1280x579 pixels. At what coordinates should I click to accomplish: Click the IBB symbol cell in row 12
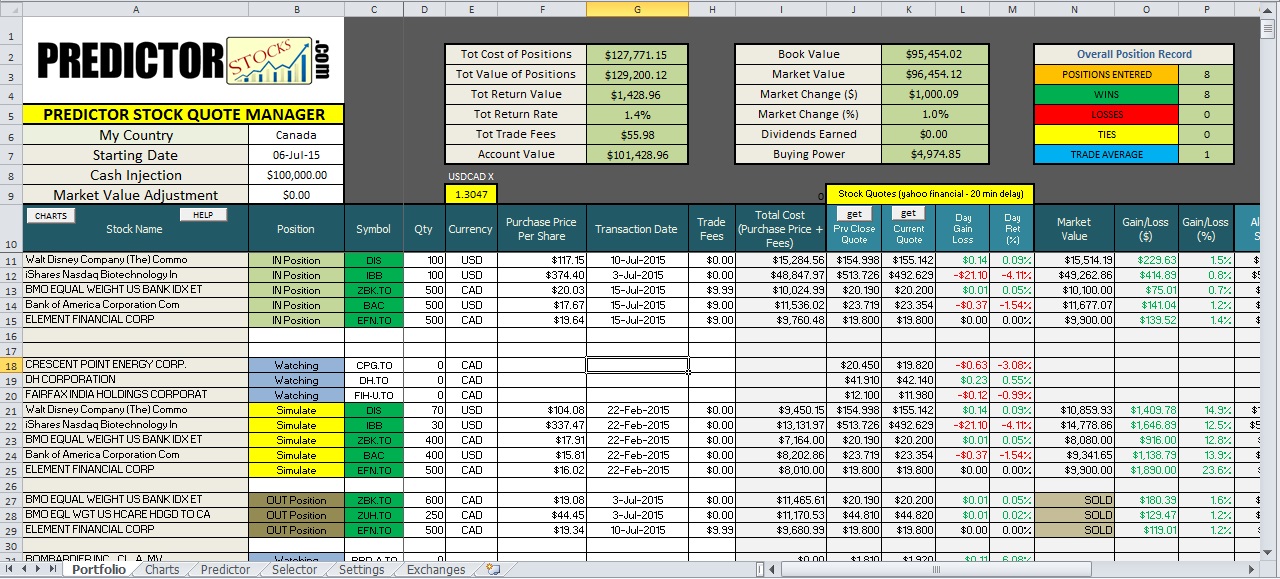[374, 275]
